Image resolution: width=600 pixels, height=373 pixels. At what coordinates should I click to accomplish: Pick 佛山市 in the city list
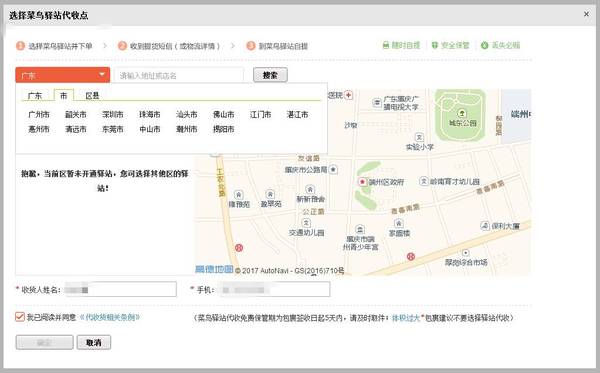coord(223,114)
